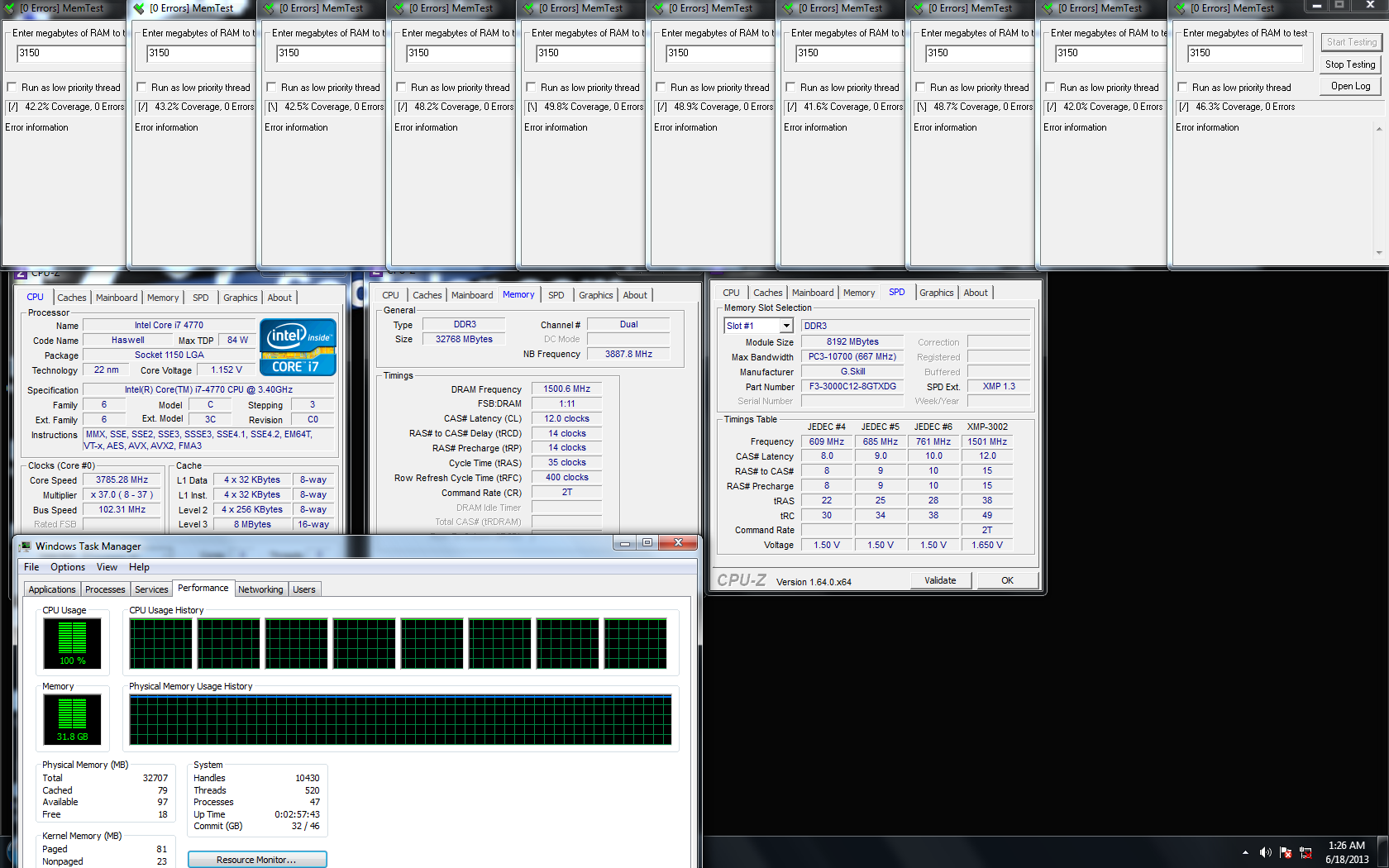Select About tab in CPU-Z SPD window

click(x=976, y=293)
